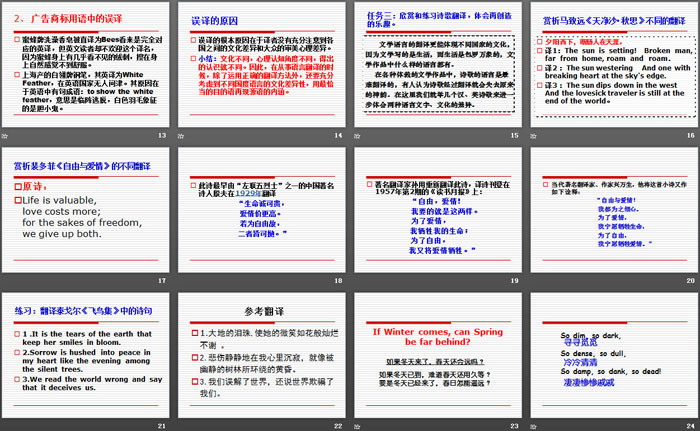Image resolution: width=700 pixels, height=431 pixels.
Task: Click the animation star icon under slide 14
Action: click(x=181, y=136)
